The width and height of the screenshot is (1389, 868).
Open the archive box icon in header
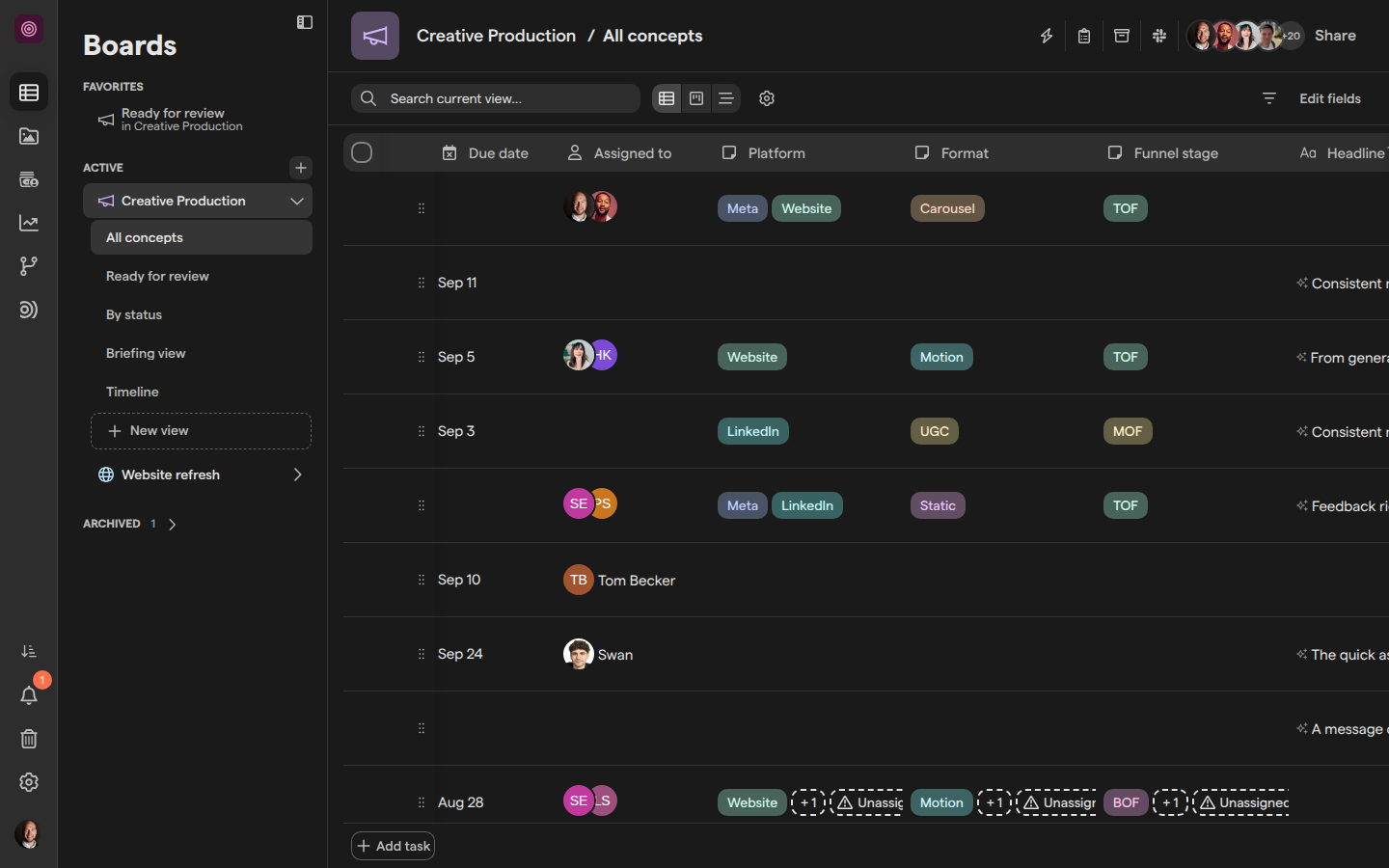coord(1122,36)
